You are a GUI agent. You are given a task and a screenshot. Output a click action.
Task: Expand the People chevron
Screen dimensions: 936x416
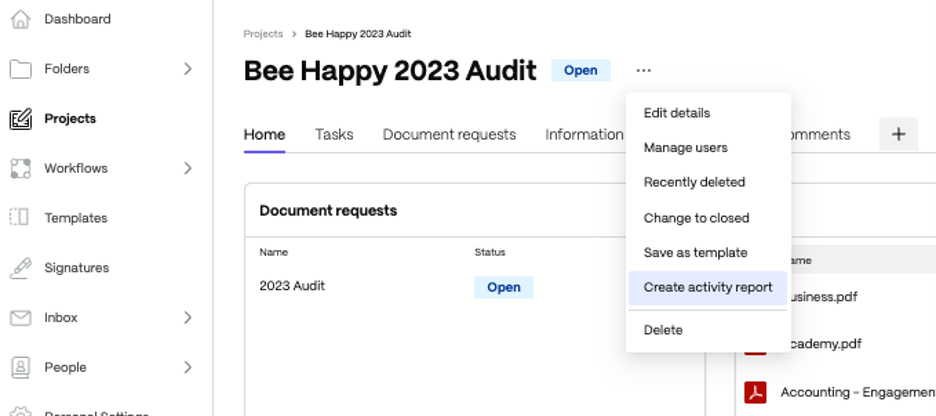click(187, 367)
